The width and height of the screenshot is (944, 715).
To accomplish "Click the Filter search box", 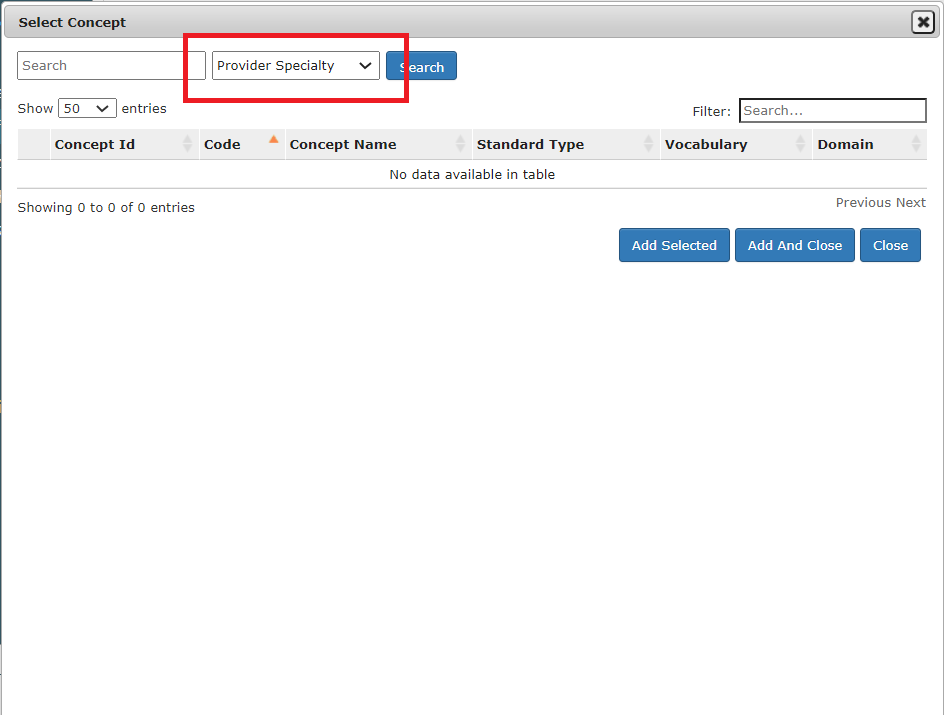I will tap(833, 110).
